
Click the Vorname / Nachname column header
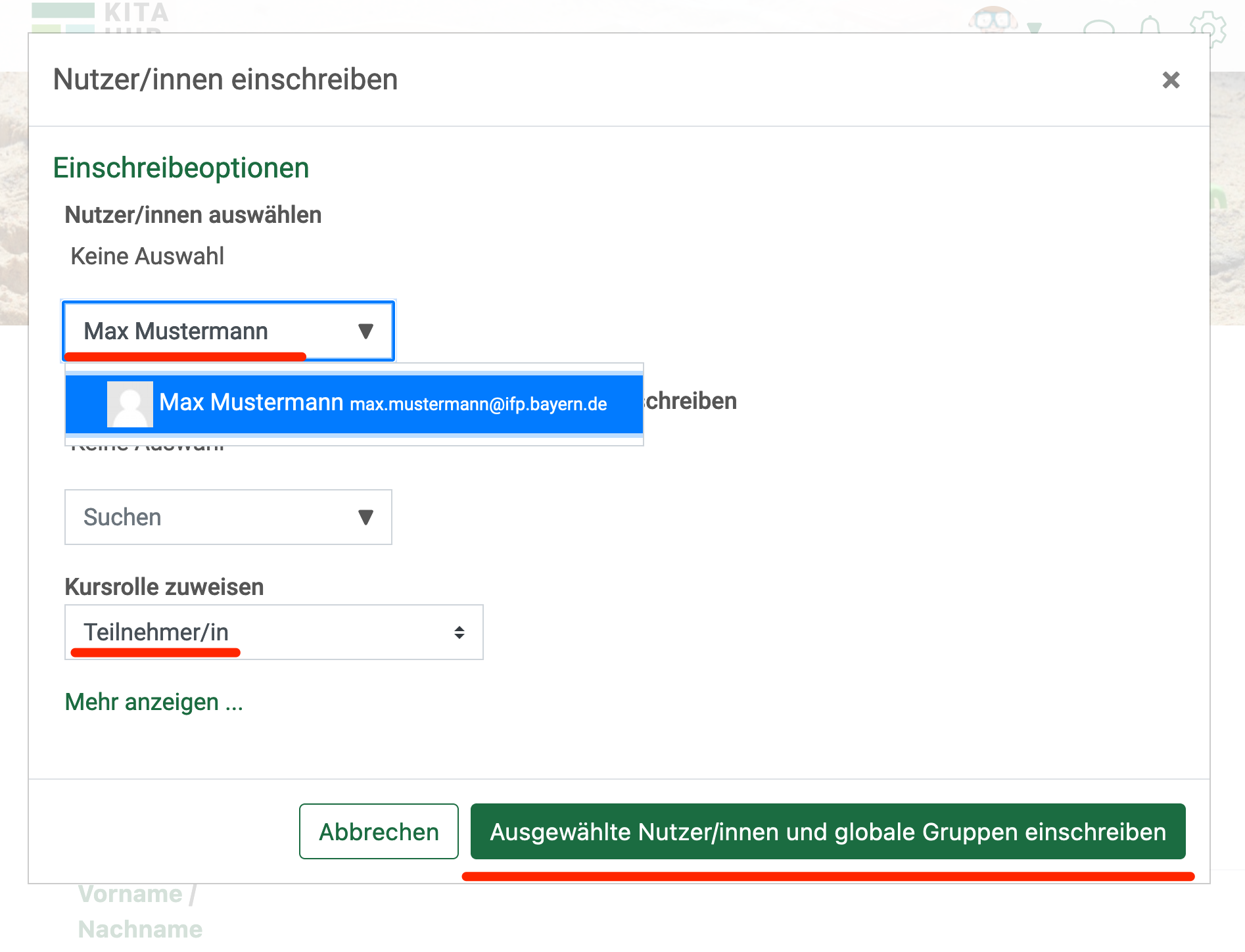[140, 911]
